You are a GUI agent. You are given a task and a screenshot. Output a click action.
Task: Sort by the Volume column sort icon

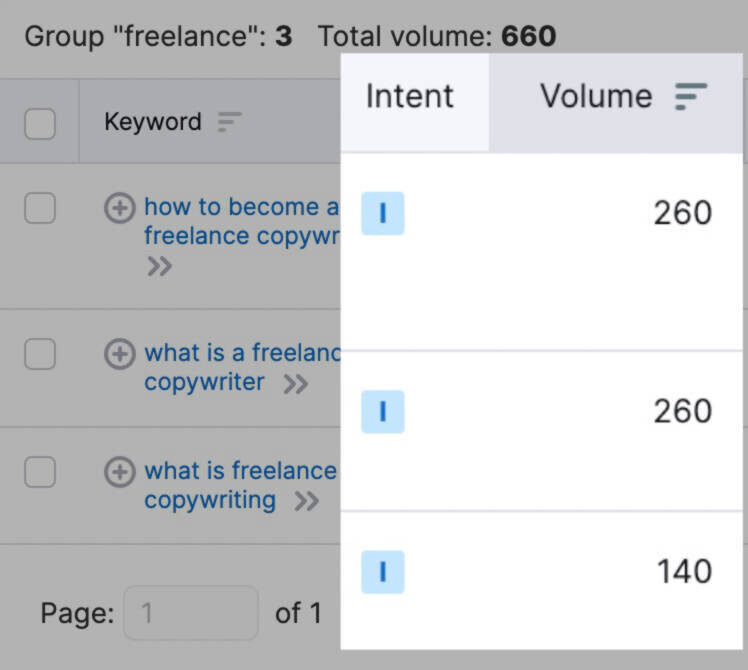pyautogui.click(x=691, y=96)
